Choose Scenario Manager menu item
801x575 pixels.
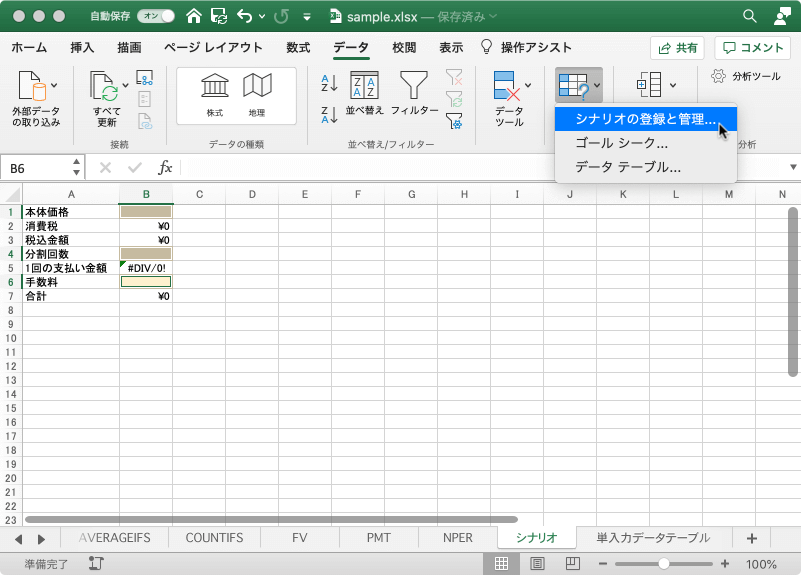point(646,119)
